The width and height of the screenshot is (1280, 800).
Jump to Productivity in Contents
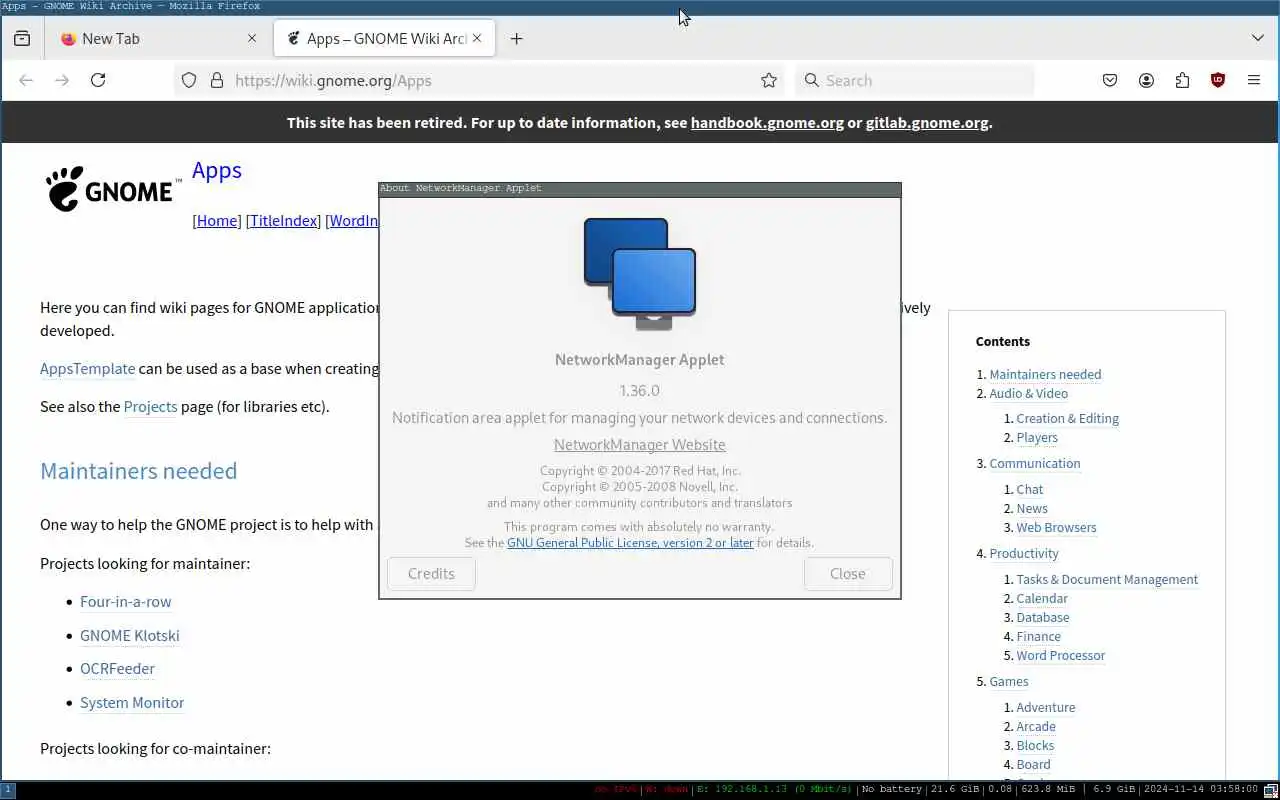click(1023, 554)
